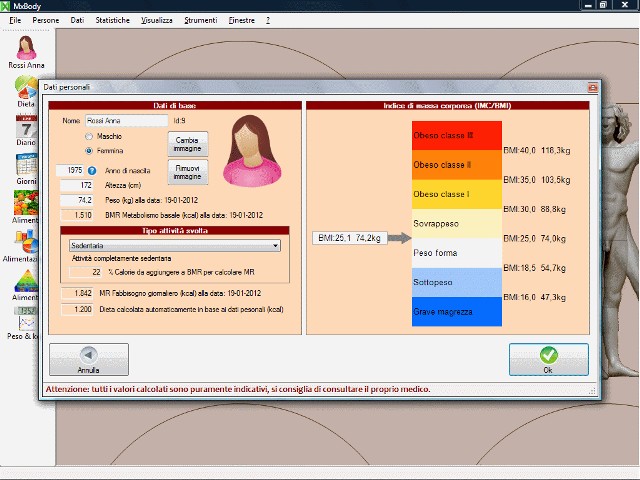Open the Statistiche menu
Image resolution: width=640 pixels, height=480 pixels.
pos(112,20)
